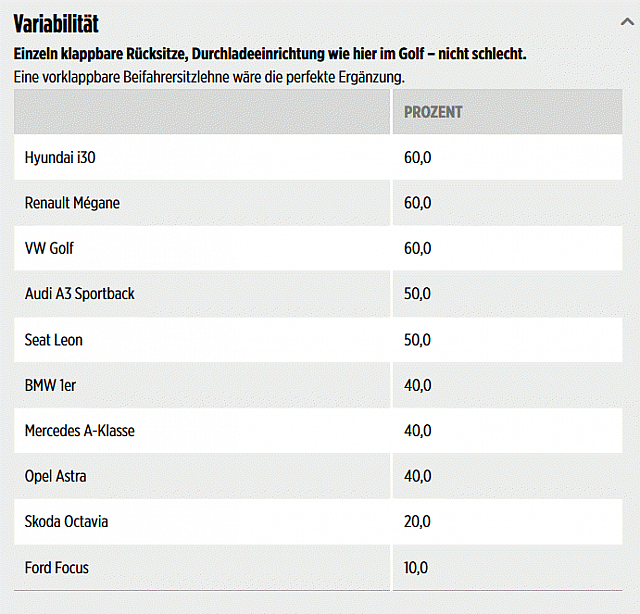Click Audi A3 Sportback's 50,0 value
The width and height of the screenshot is (640, 614).
[x=417, y=294]
